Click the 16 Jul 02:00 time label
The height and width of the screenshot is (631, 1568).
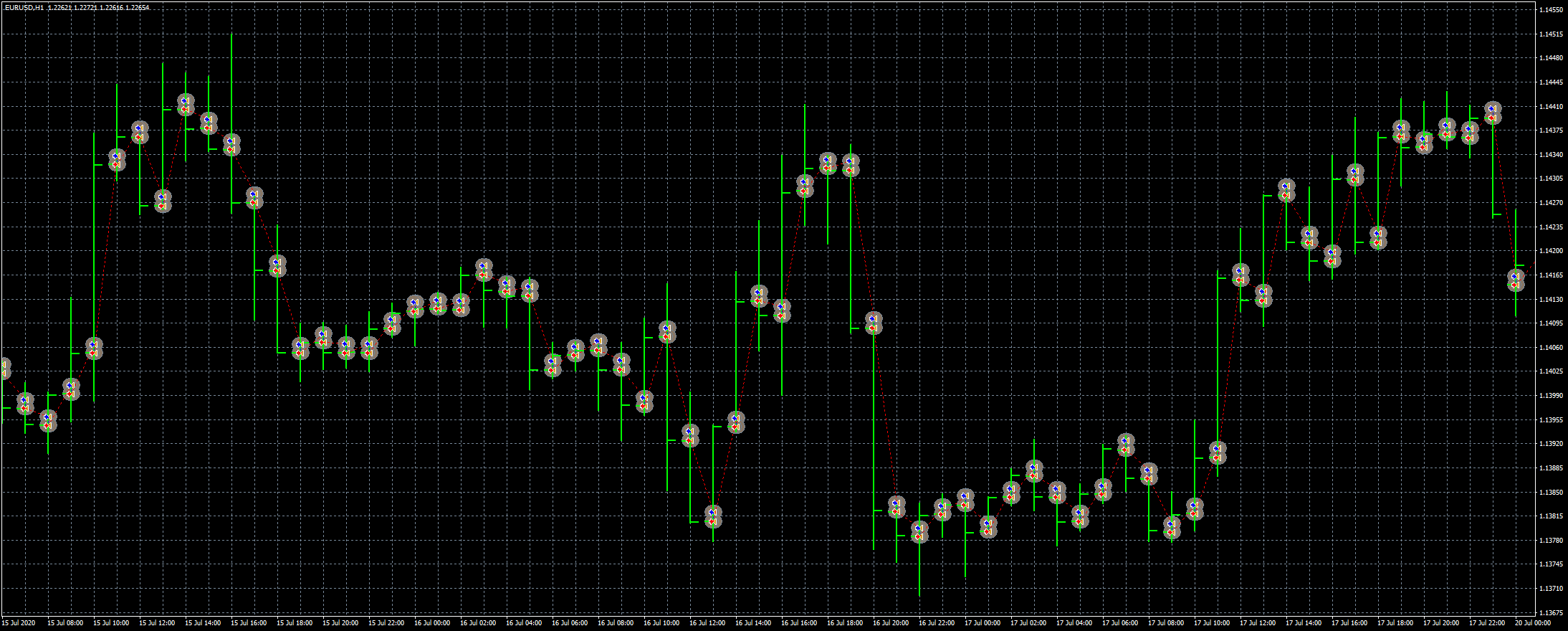click(x=478, y=623)
